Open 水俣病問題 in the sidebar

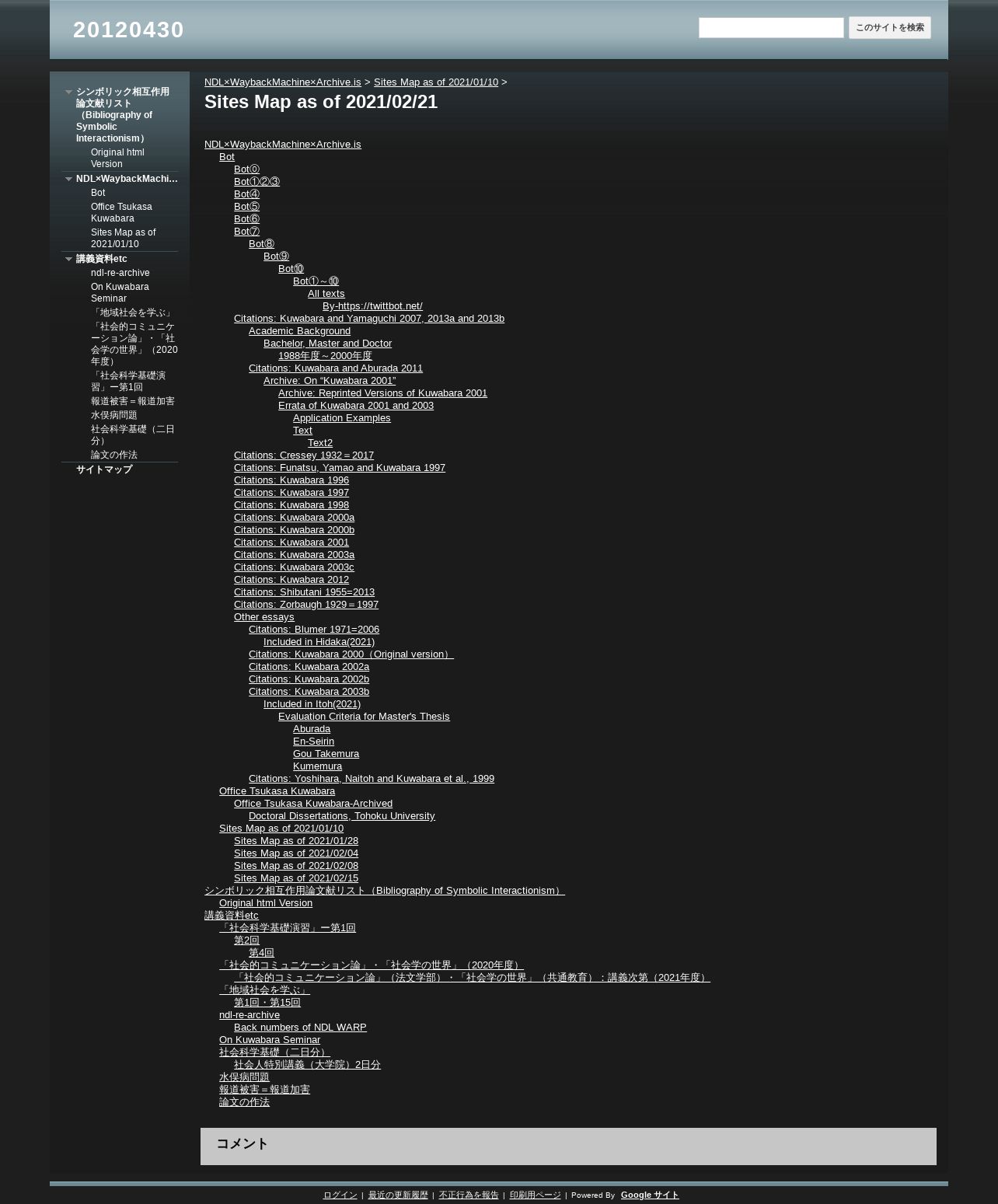(x=113, y=415)
